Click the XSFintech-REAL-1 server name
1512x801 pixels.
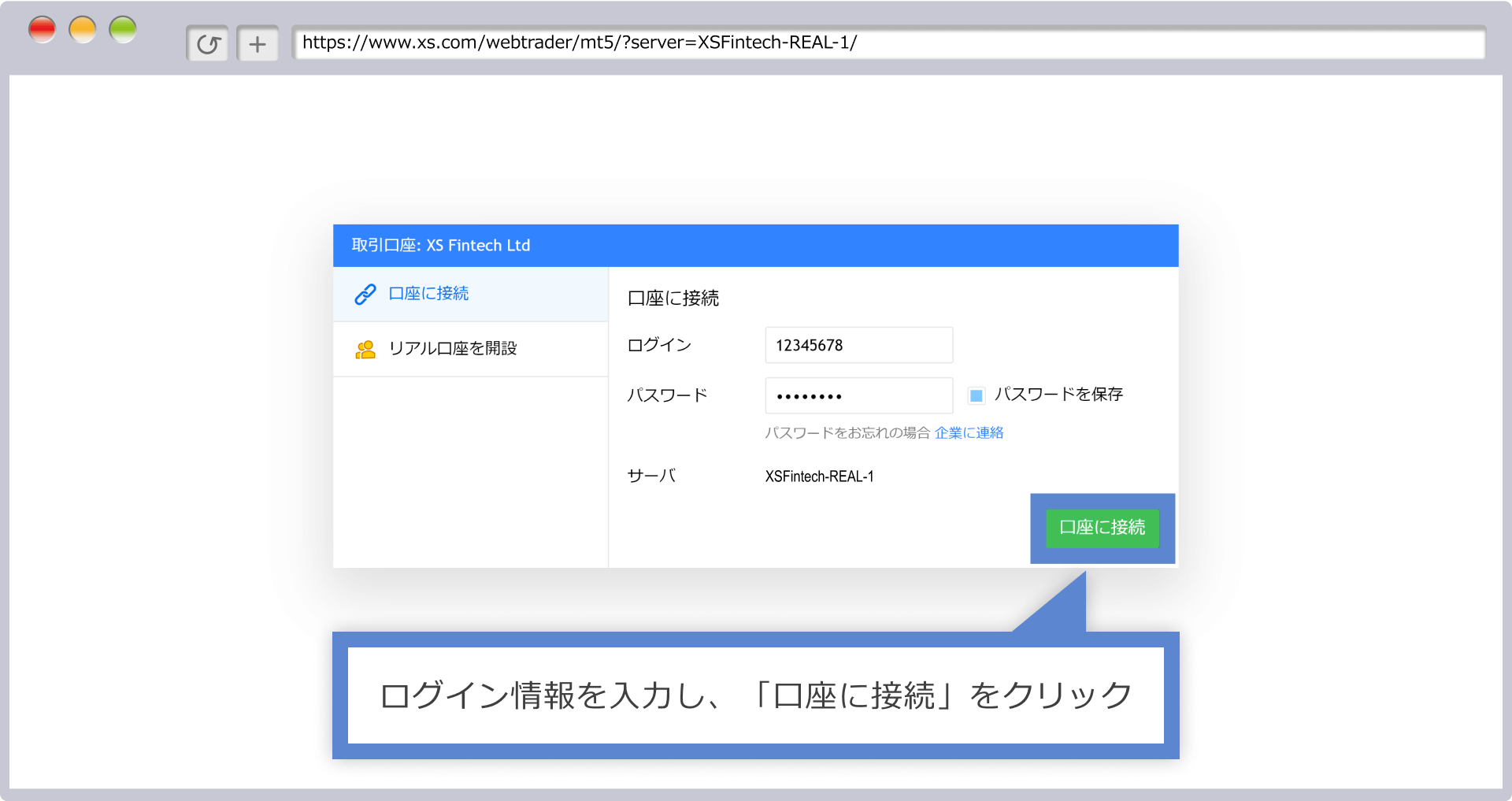820,477
